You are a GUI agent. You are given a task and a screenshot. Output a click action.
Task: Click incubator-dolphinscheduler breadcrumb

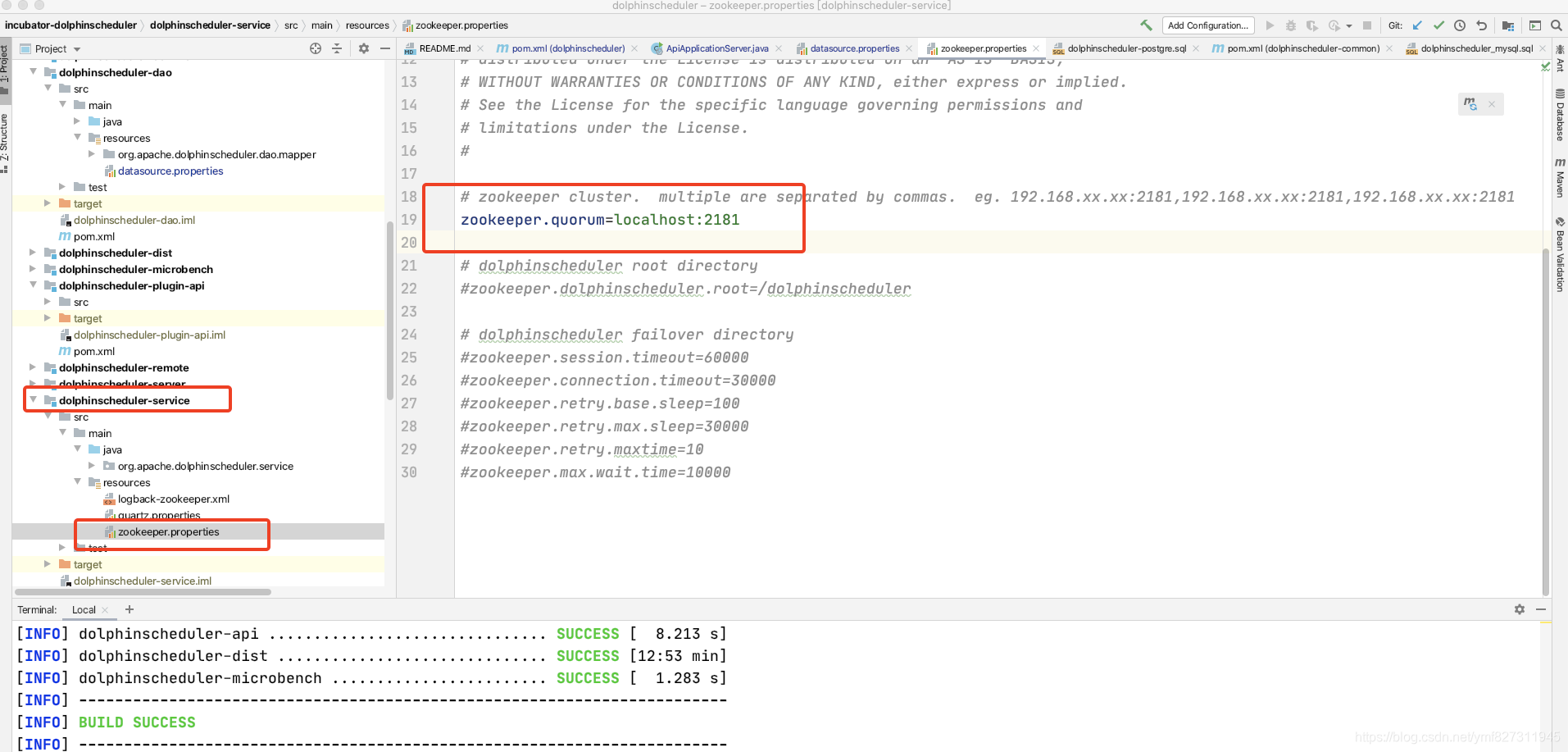coord(70,25)
